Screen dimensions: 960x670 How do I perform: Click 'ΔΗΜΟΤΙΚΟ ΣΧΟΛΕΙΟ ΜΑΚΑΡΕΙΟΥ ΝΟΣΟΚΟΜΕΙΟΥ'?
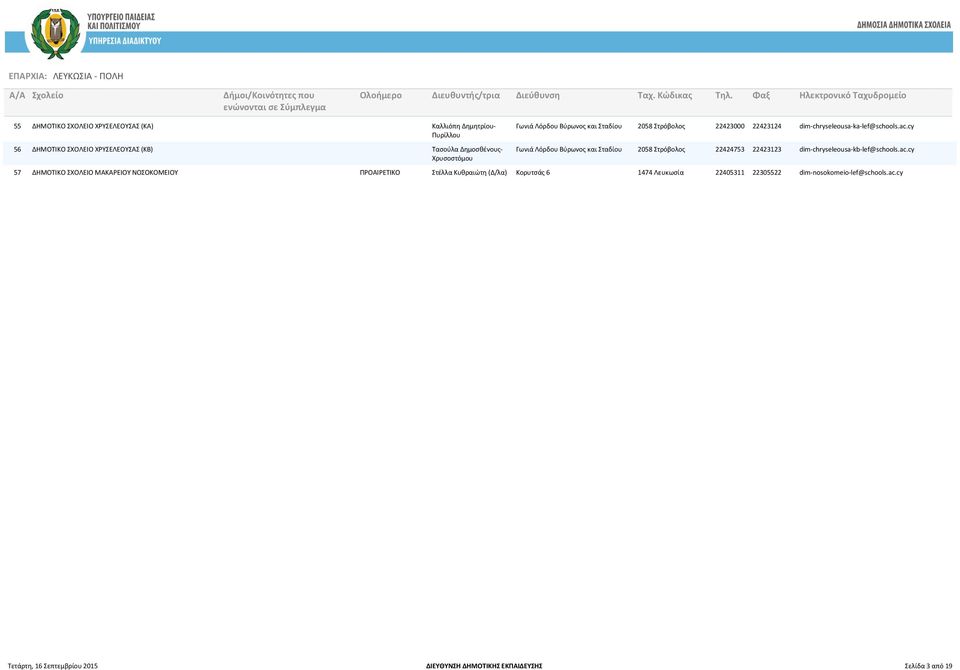(105, 173)
